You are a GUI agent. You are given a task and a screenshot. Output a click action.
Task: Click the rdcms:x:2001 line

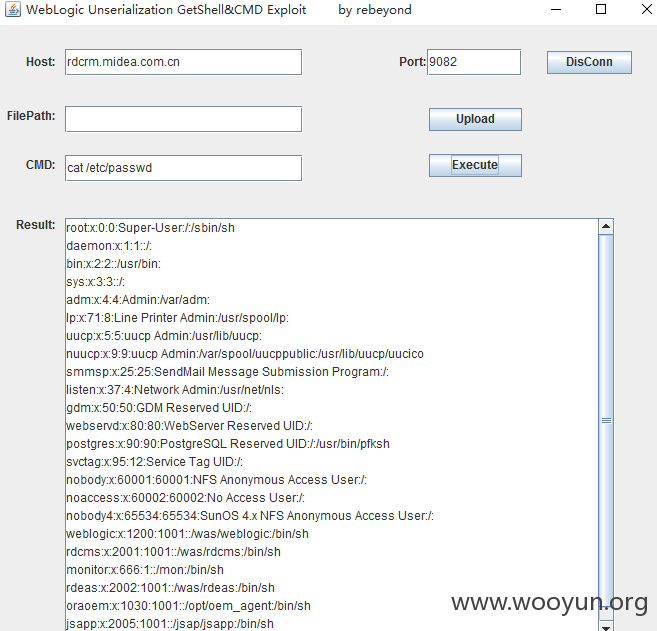[173, 552]
